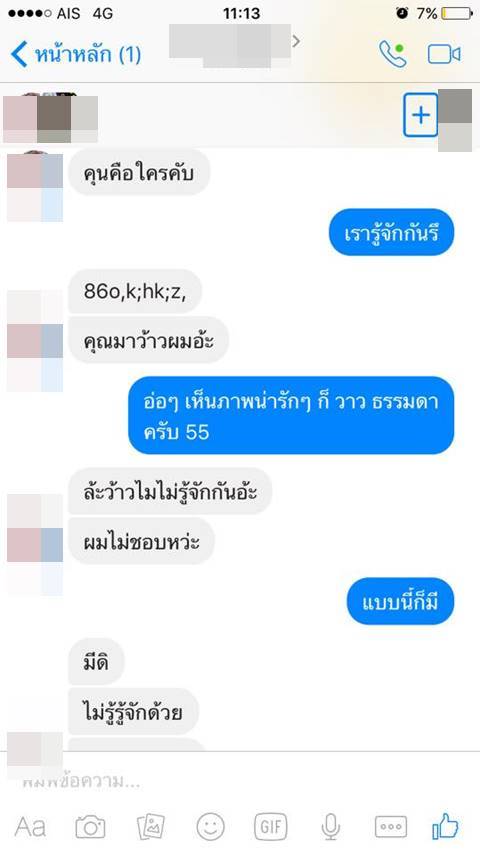Go back to หน้าหลัก (1)
This screenshot has width=480, height=855.
76,55
